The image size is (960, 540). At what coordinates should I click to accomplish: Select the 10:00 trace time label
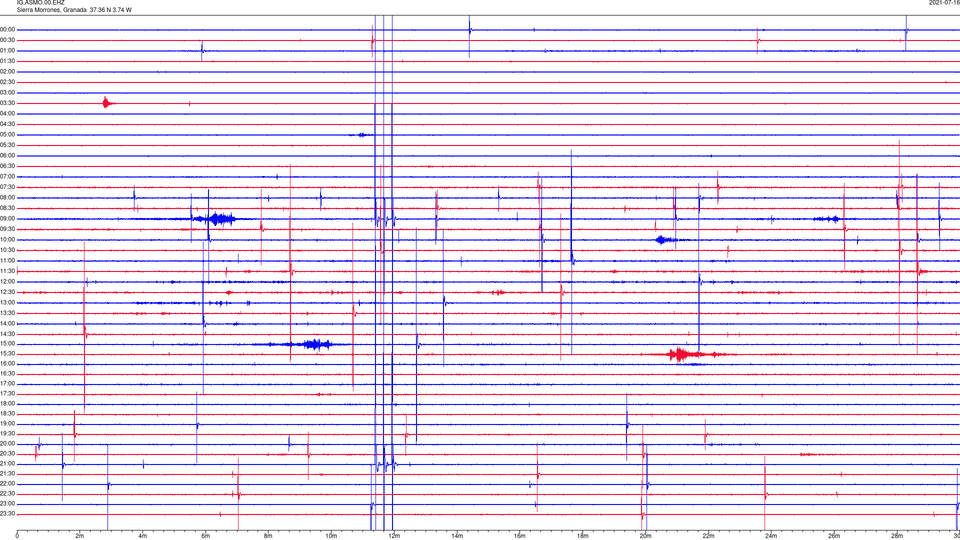coord(8,240)
